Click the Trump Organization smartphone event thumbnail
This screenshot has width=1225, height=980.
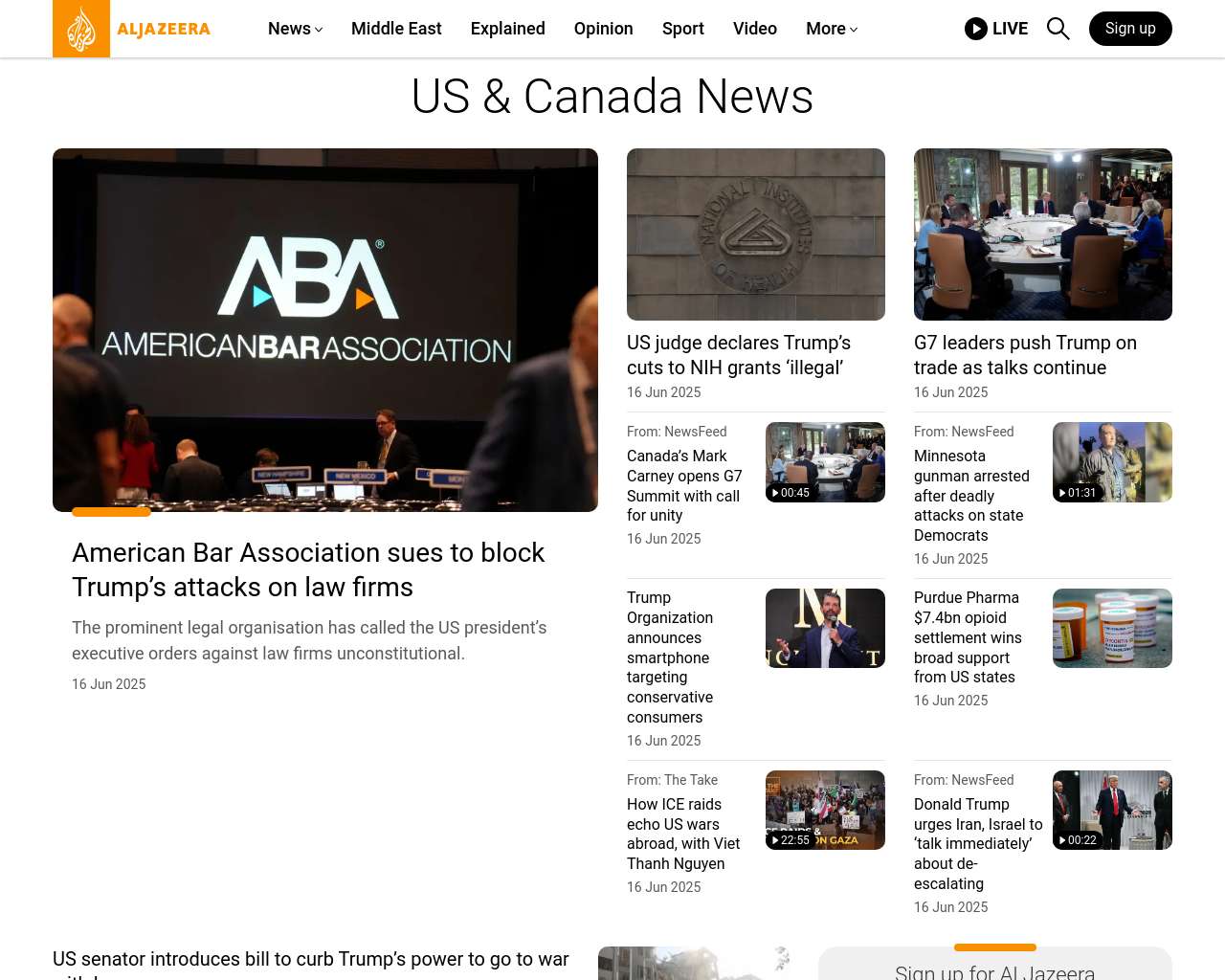825,628
